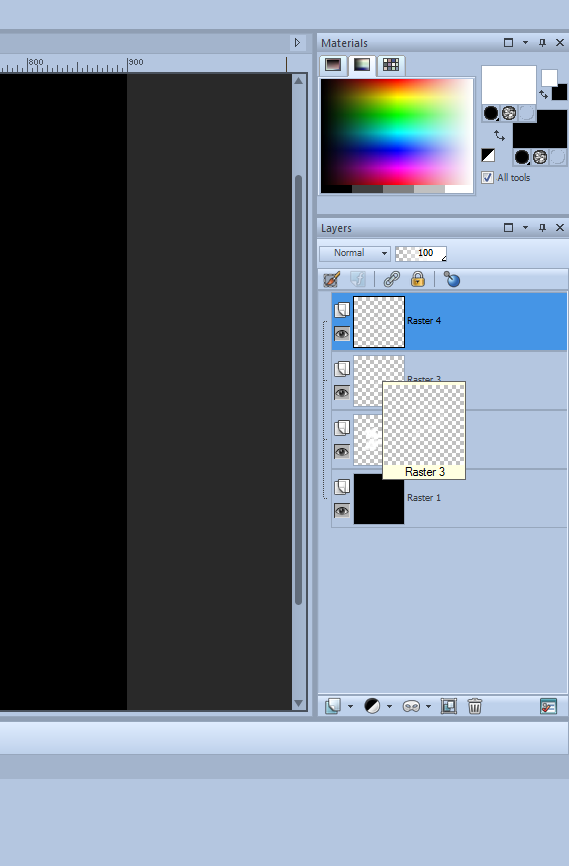Open the foreground Style button
The height and width of the screenshot is (866, 569).
[491, 113]
